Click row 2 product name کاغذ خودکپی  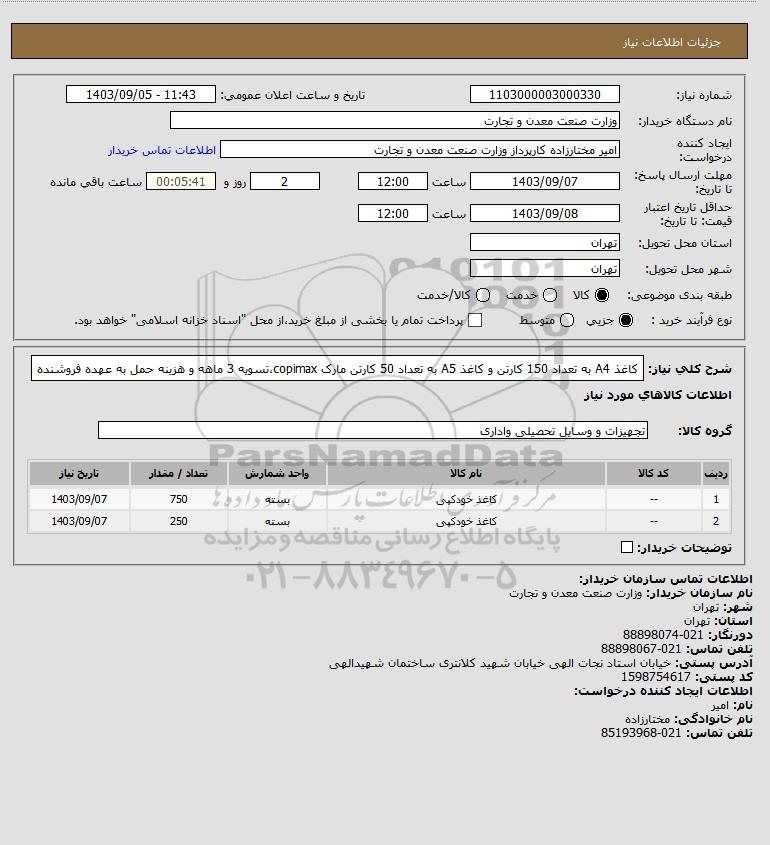pos(466,522)
